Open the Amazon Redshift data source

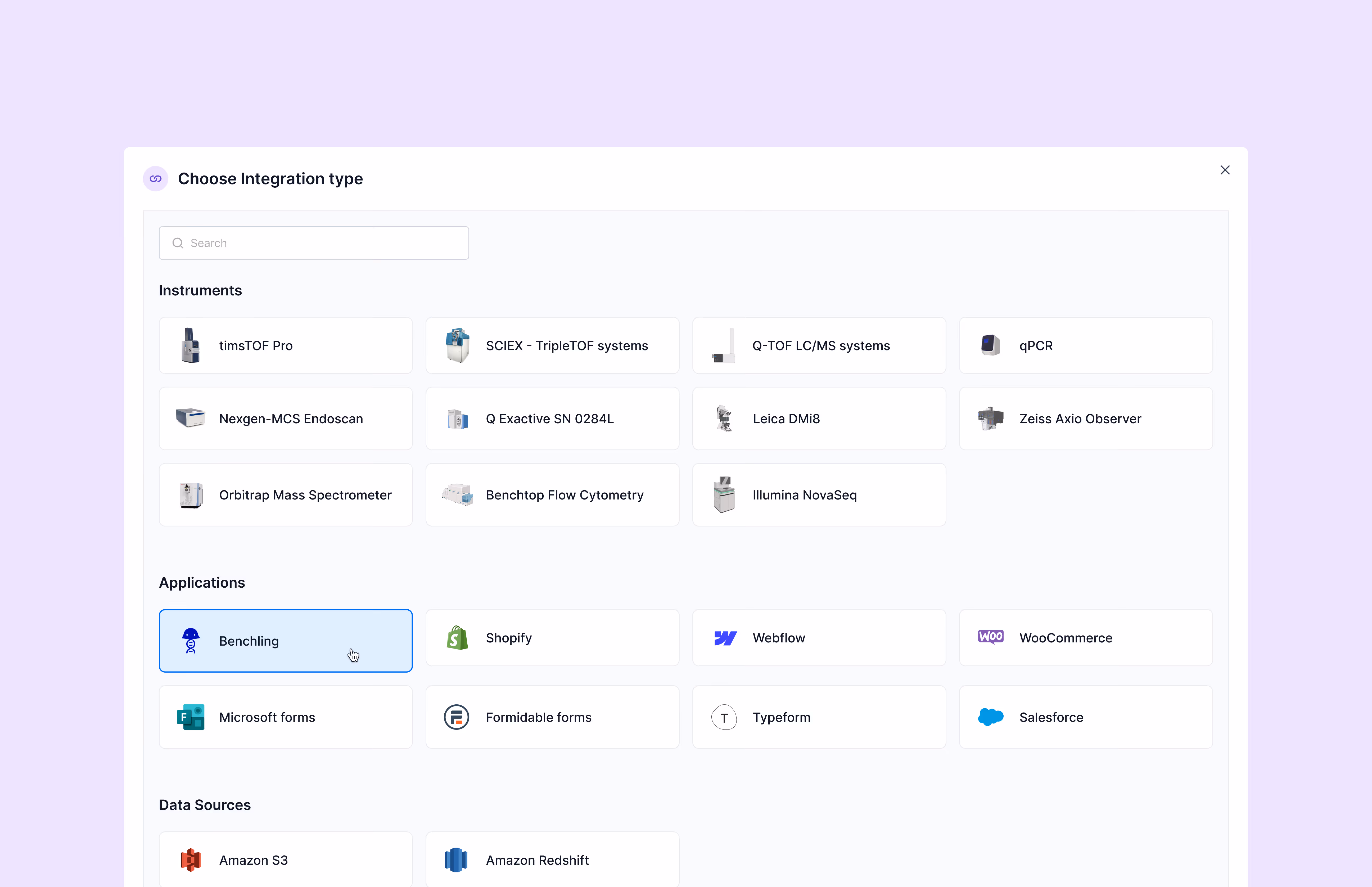point(552,859)
